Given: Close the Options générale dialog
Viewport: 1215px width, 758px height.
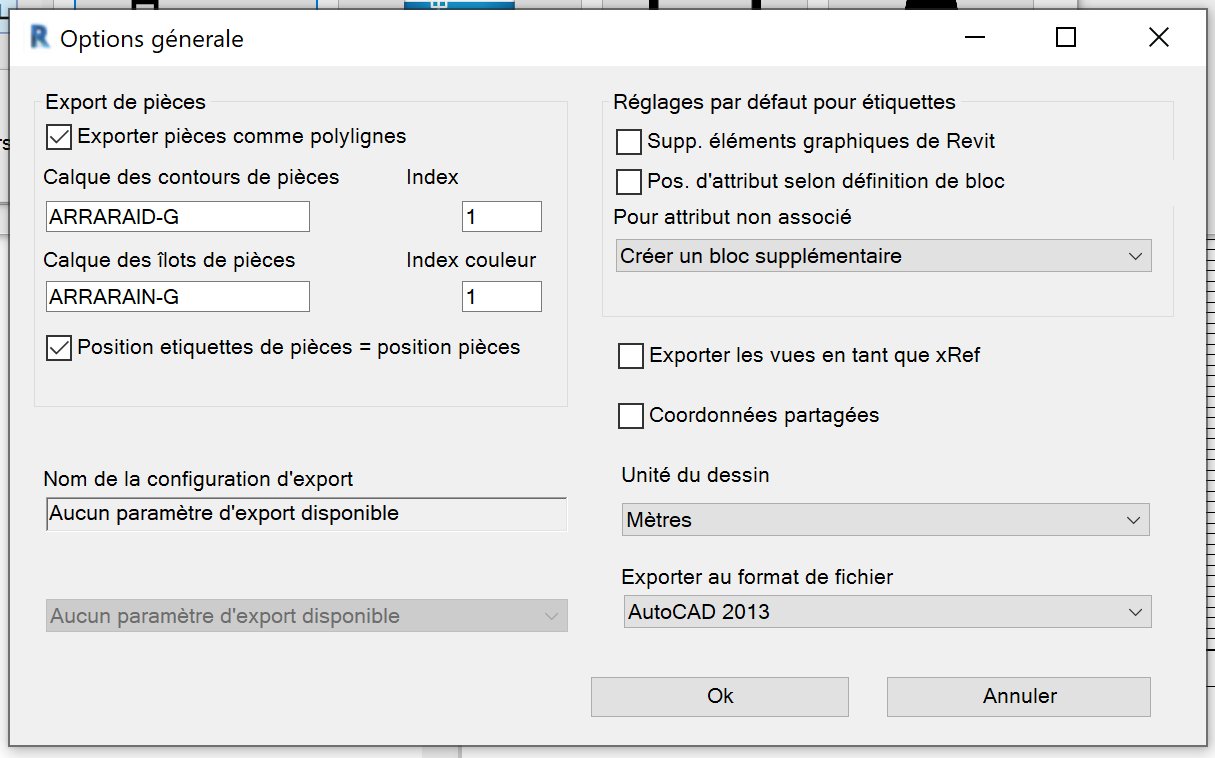Looking at the screenshot, I should click(1159, 38).
